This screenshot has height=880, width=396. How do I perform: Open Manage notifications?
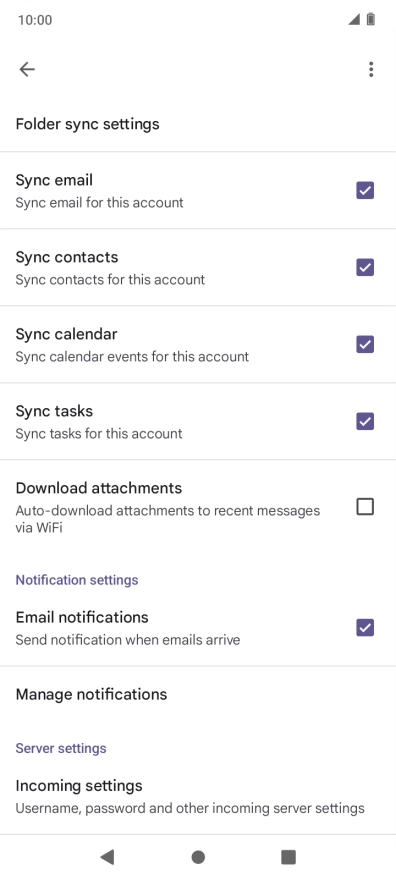tap(198, 694)
